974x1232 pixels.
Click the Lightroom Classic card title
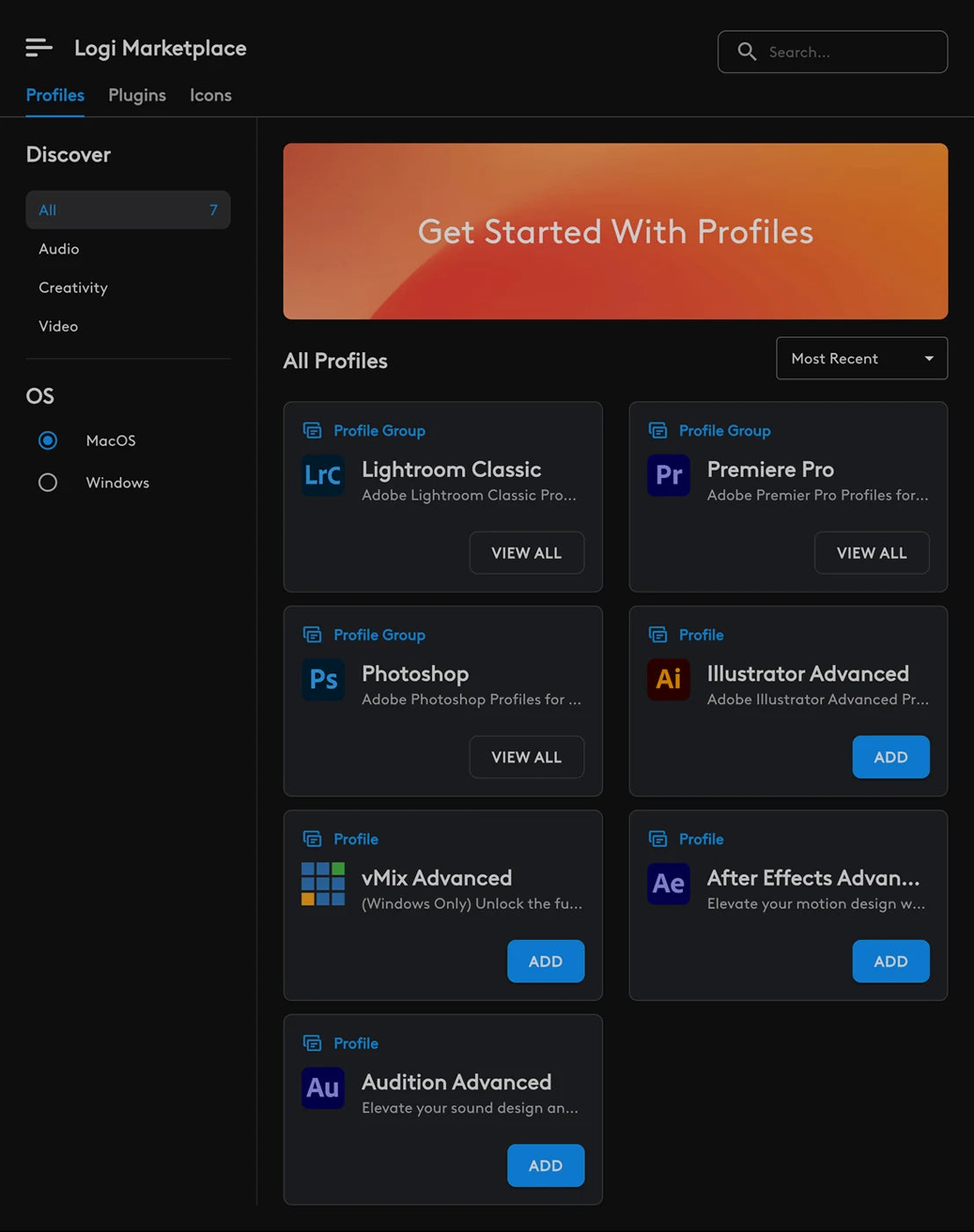(x=451, y=469)
